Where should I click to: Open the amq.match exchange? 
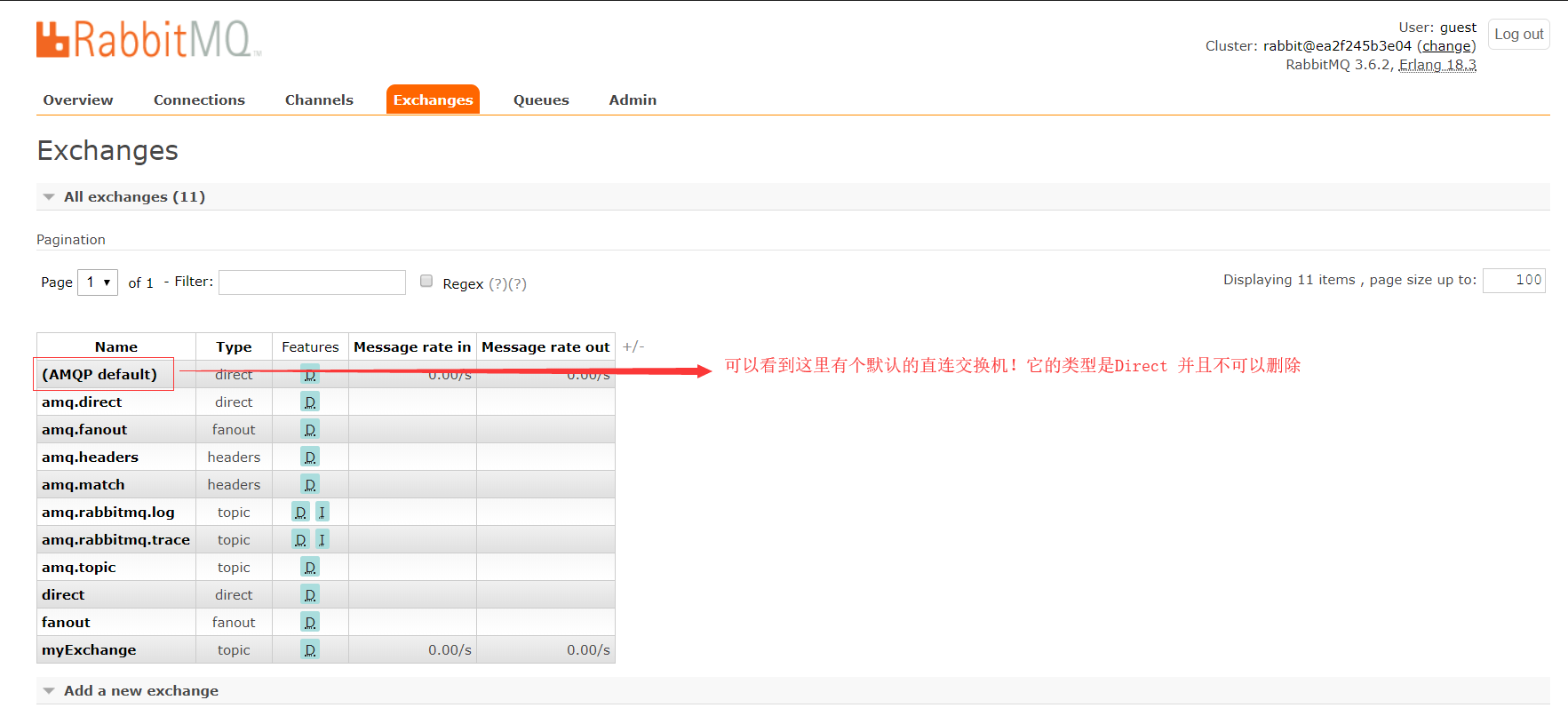[84, 485]
